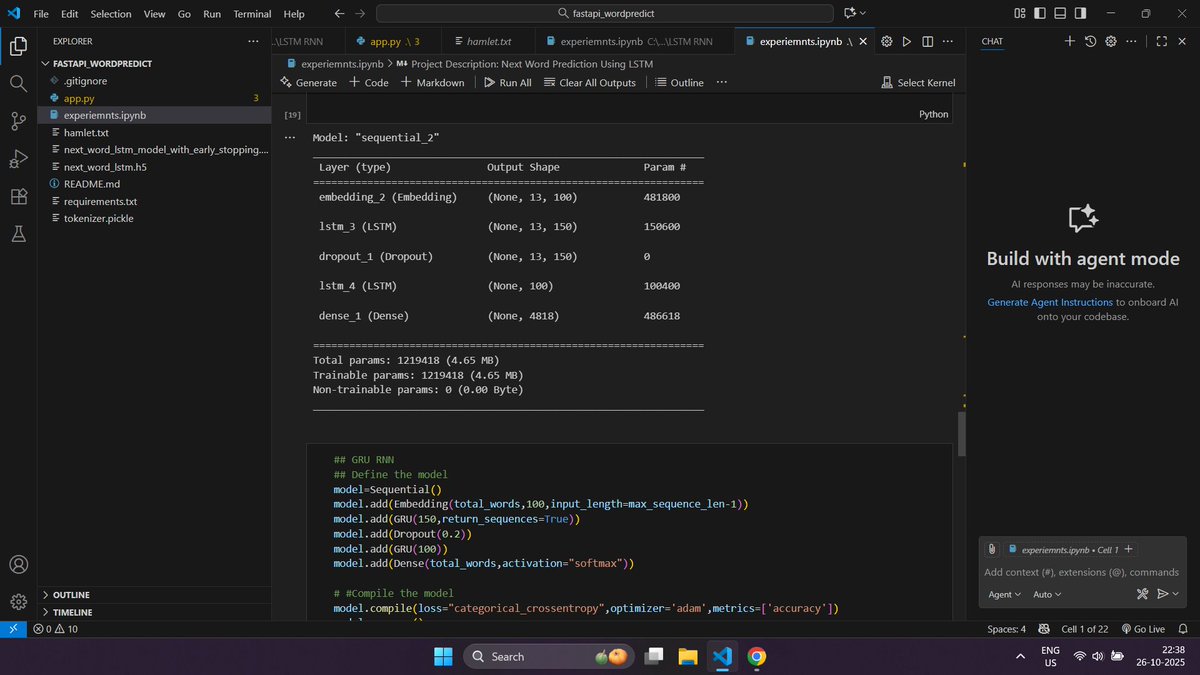
Task: Click the notebook settings gear in editor actions
Action: pyautogui.click(x=886, y=41)
